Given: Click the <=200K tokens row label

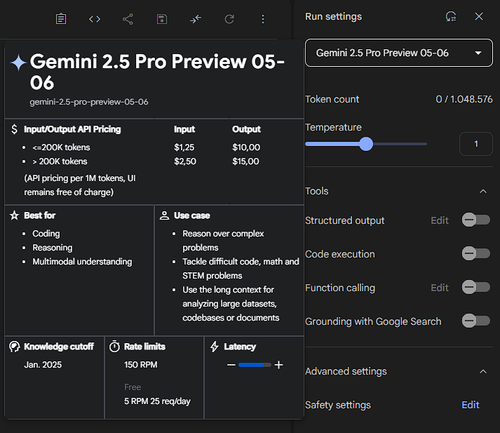Looking at the screenshot, I should [x=61, y=147].
